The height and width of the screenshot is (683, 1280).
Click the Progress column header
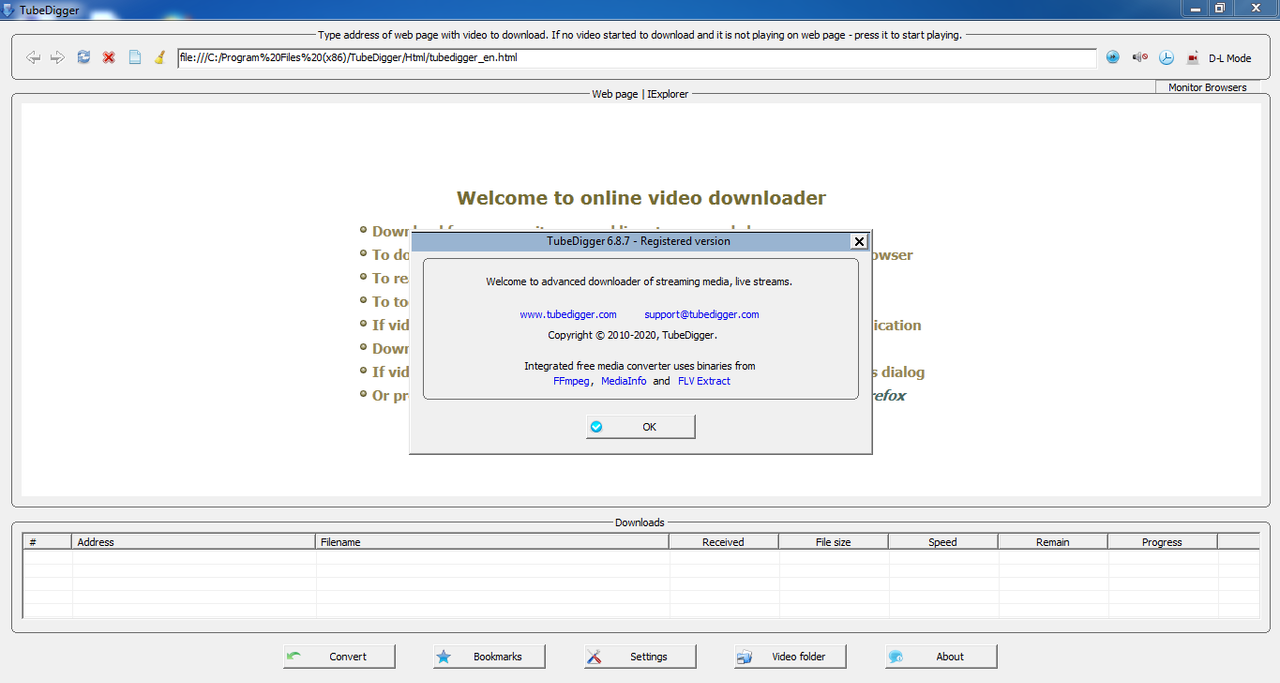point(1162,542)
